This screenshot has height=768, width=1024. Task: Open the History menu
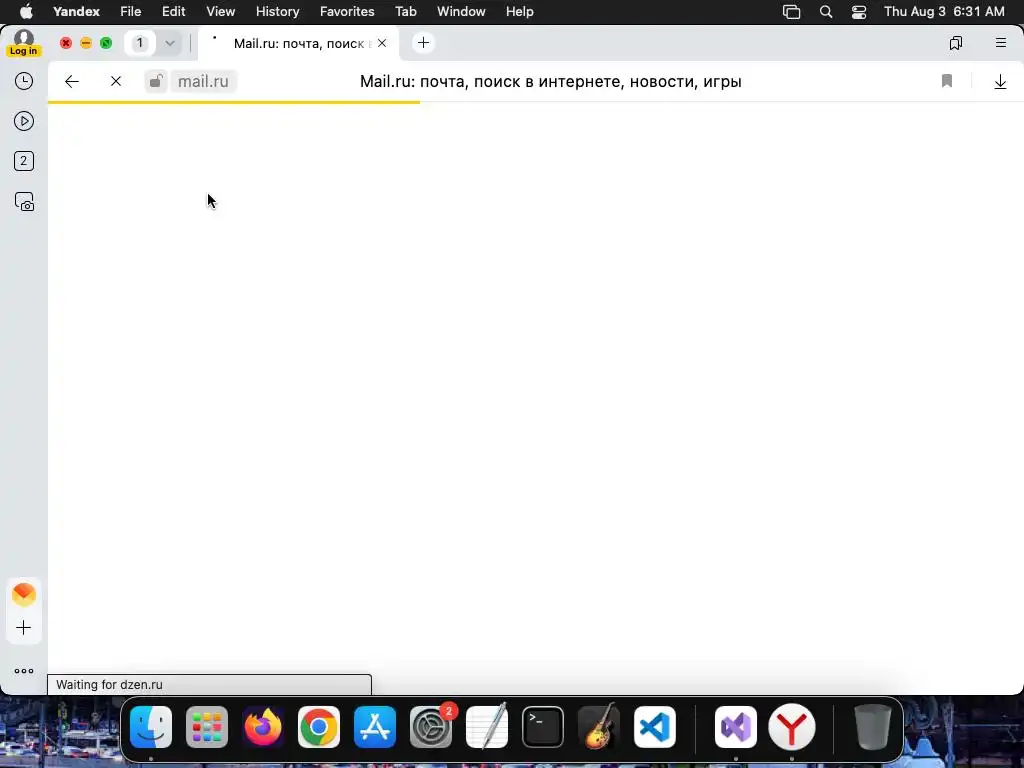pyautogui.click(x=278, y=12)
